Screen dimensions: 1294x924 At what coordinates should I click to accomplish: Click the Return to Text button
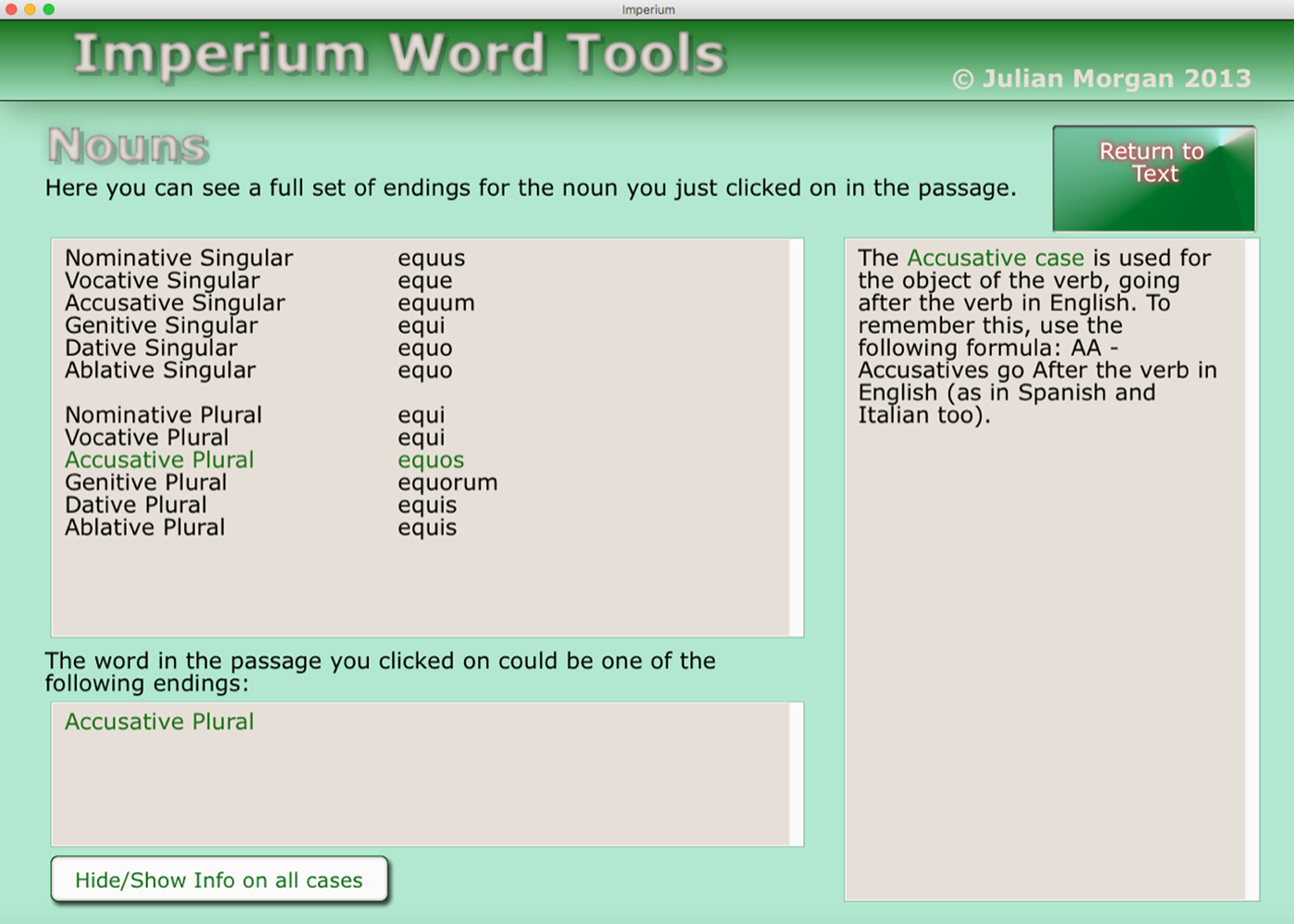click(1154, 178)
